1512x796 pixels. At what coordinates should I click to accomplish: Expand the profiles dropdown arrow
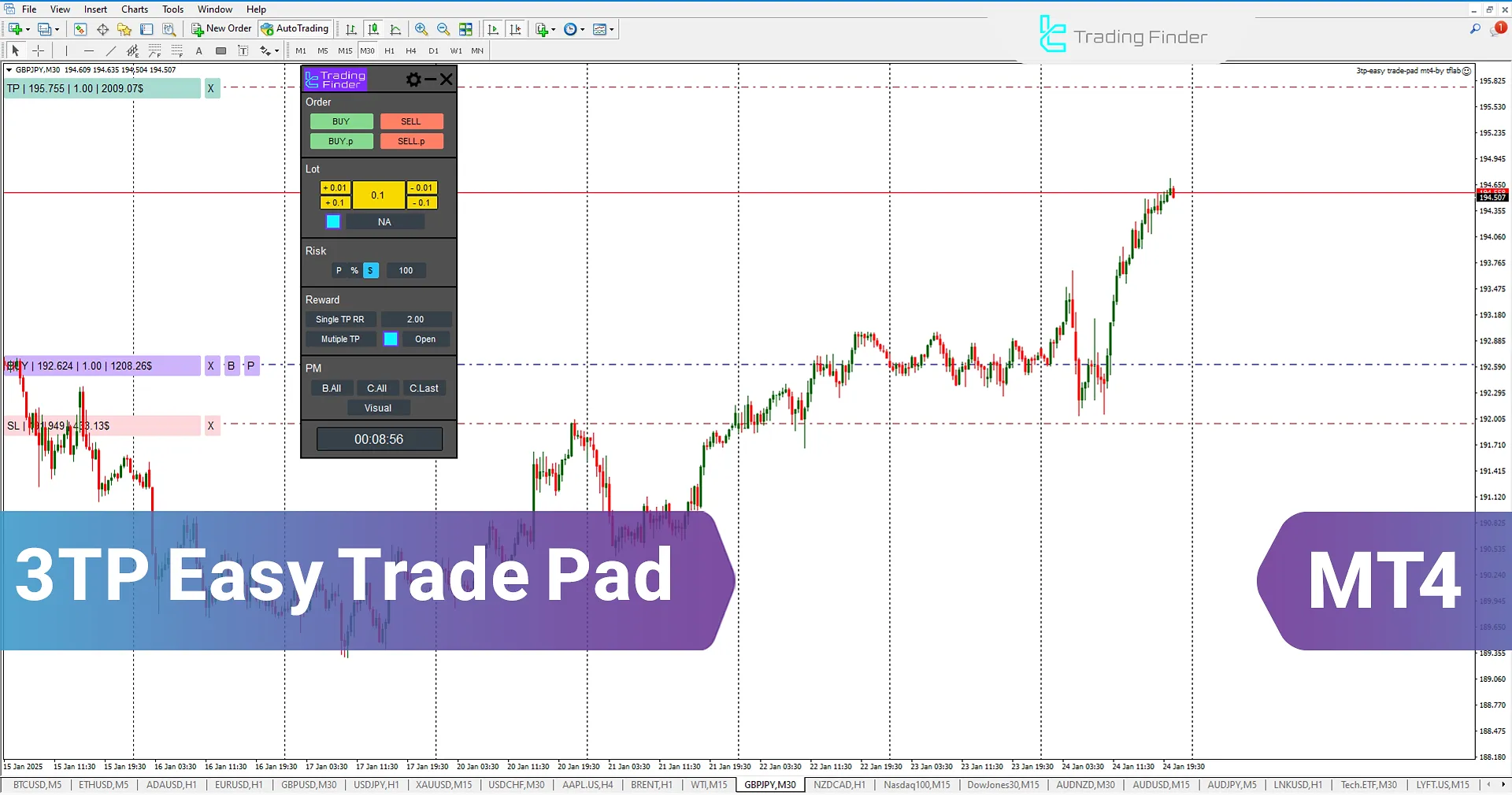[57, 29]
